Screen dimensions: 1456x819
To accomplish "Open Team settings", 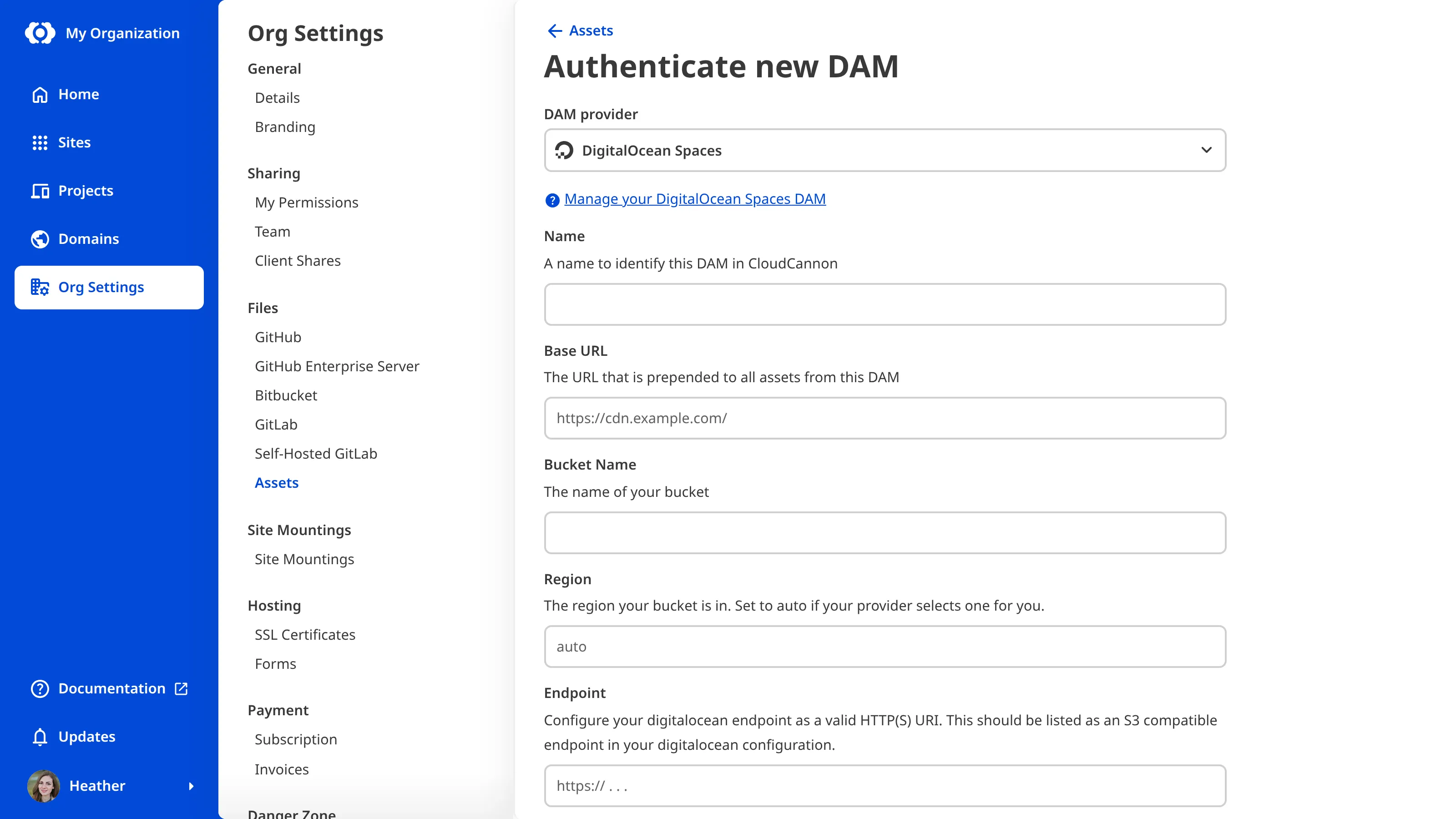I will click(x=272, y=232).
